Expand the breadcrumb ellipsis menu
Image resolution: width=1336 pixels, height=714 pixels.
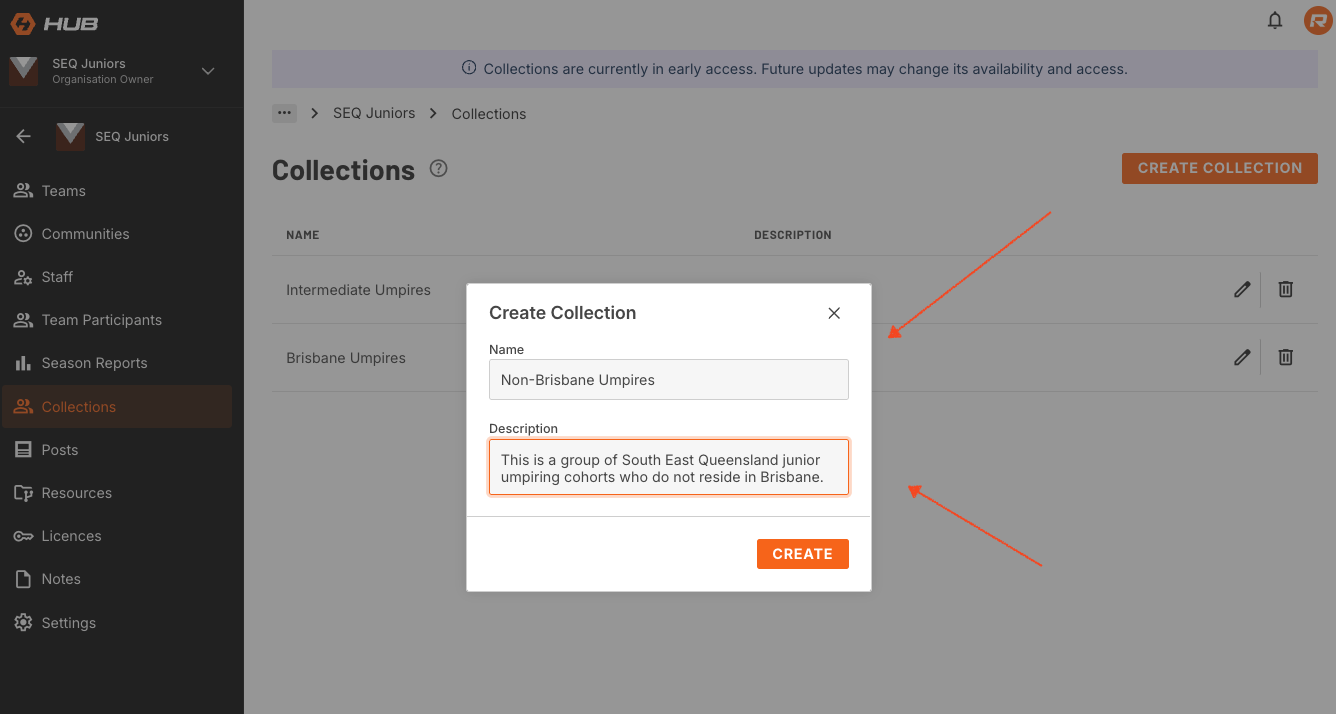[284, 113]
